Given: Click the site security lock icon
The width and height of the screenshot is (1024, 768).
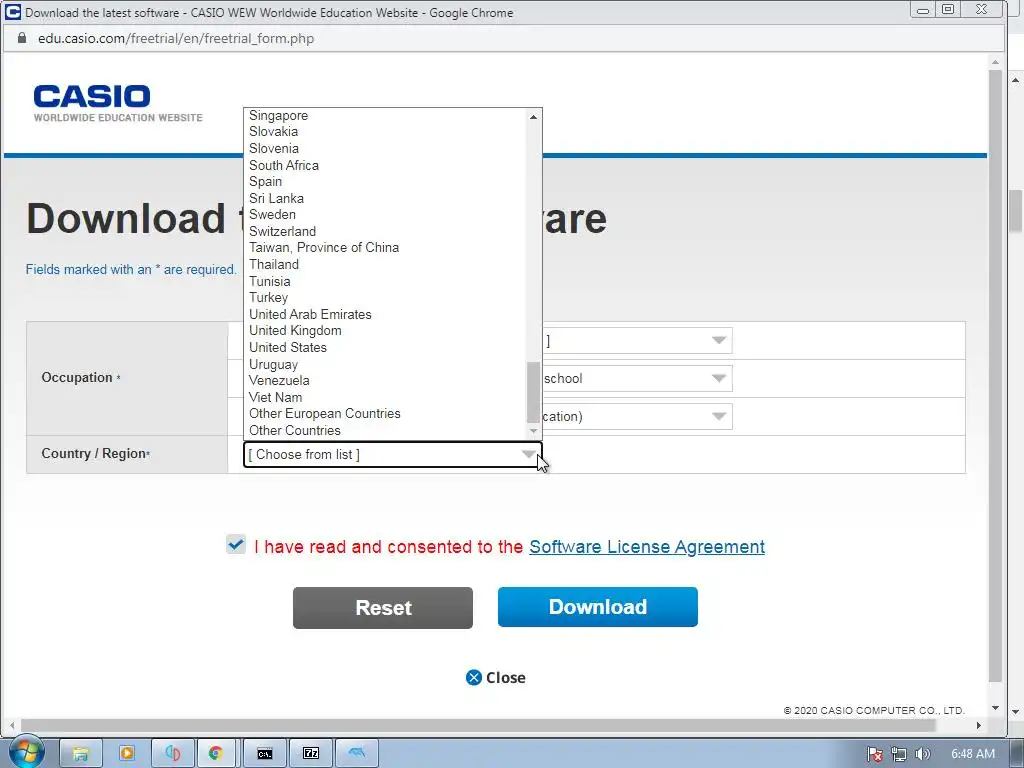Looking at the screenshot, I should [x=22, y=38].
